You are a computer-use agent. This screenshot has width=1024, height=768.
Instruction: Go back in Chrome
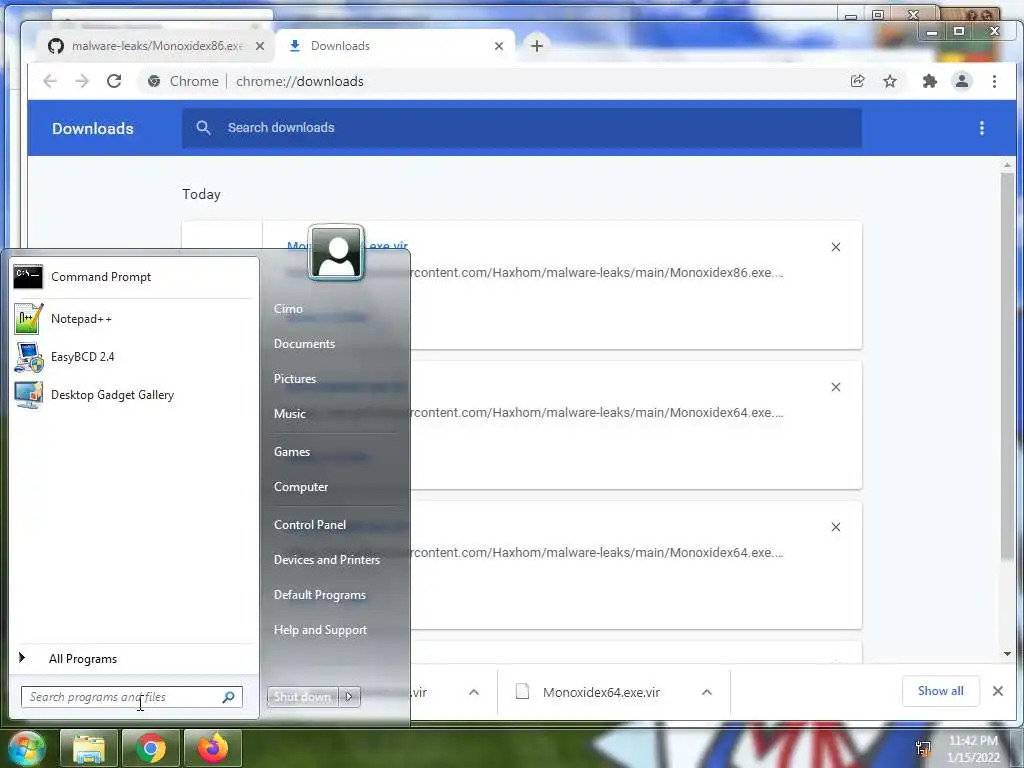pos(50,81)
